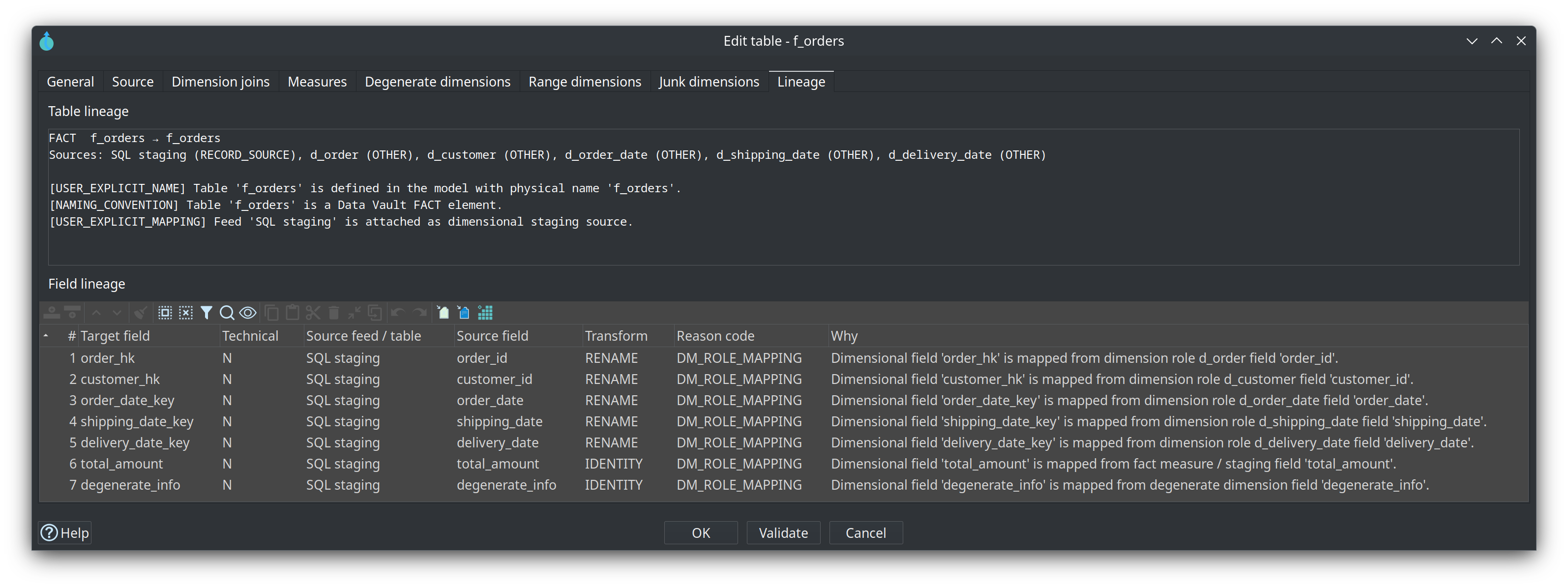This screenshot has width=1568, height=588.
Task: Click the trash delete icon
Action: click(x=333, y=313)
